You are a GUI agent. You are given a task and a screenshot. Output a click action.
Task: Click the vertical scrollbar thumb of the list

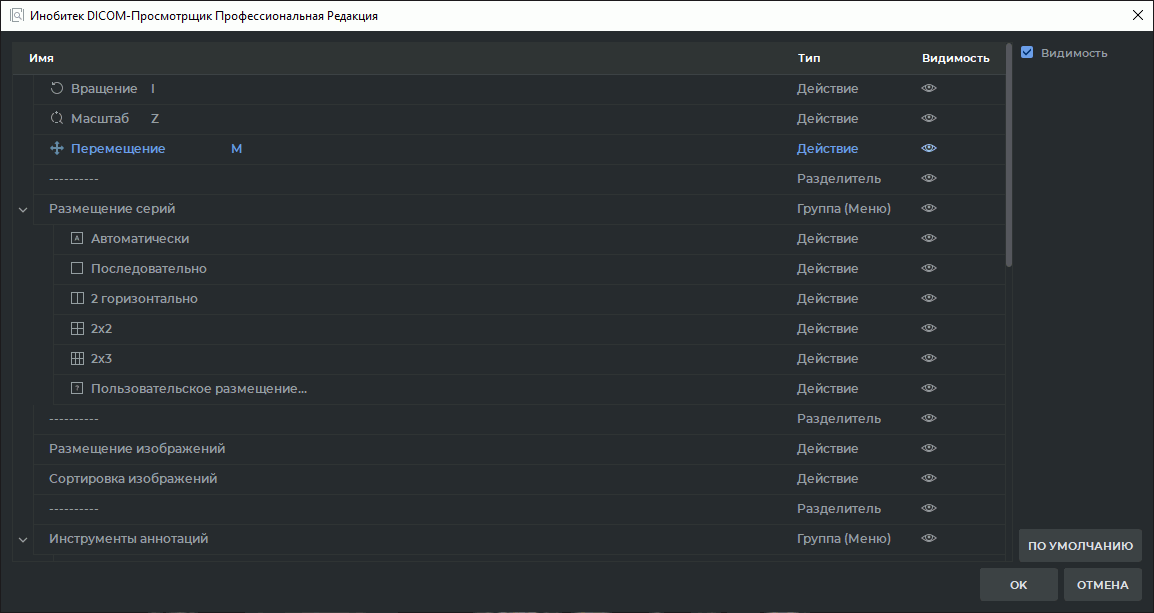[x=1008, y=156]
